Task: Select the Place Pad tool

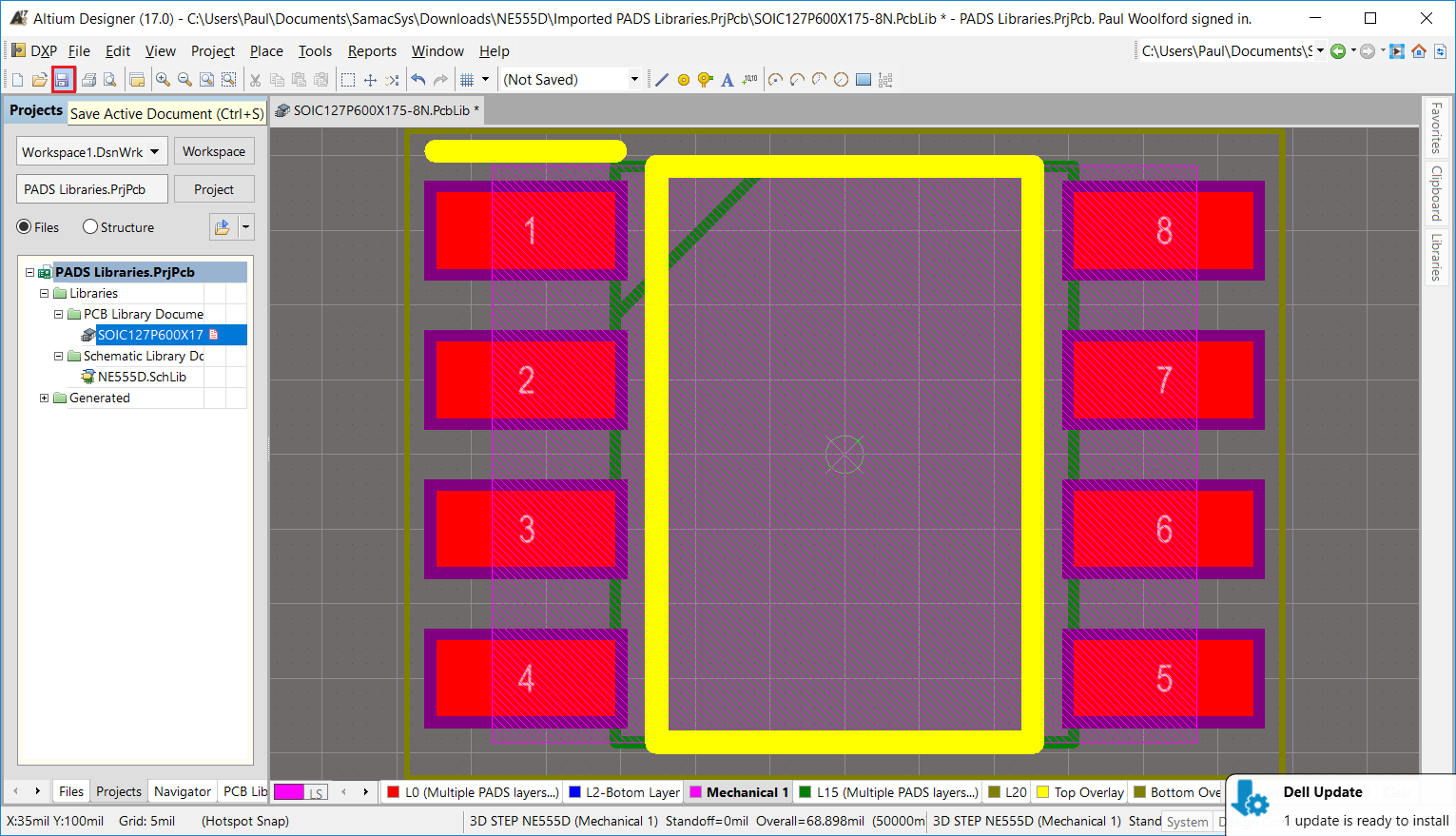Action: (x=683, y=80)
